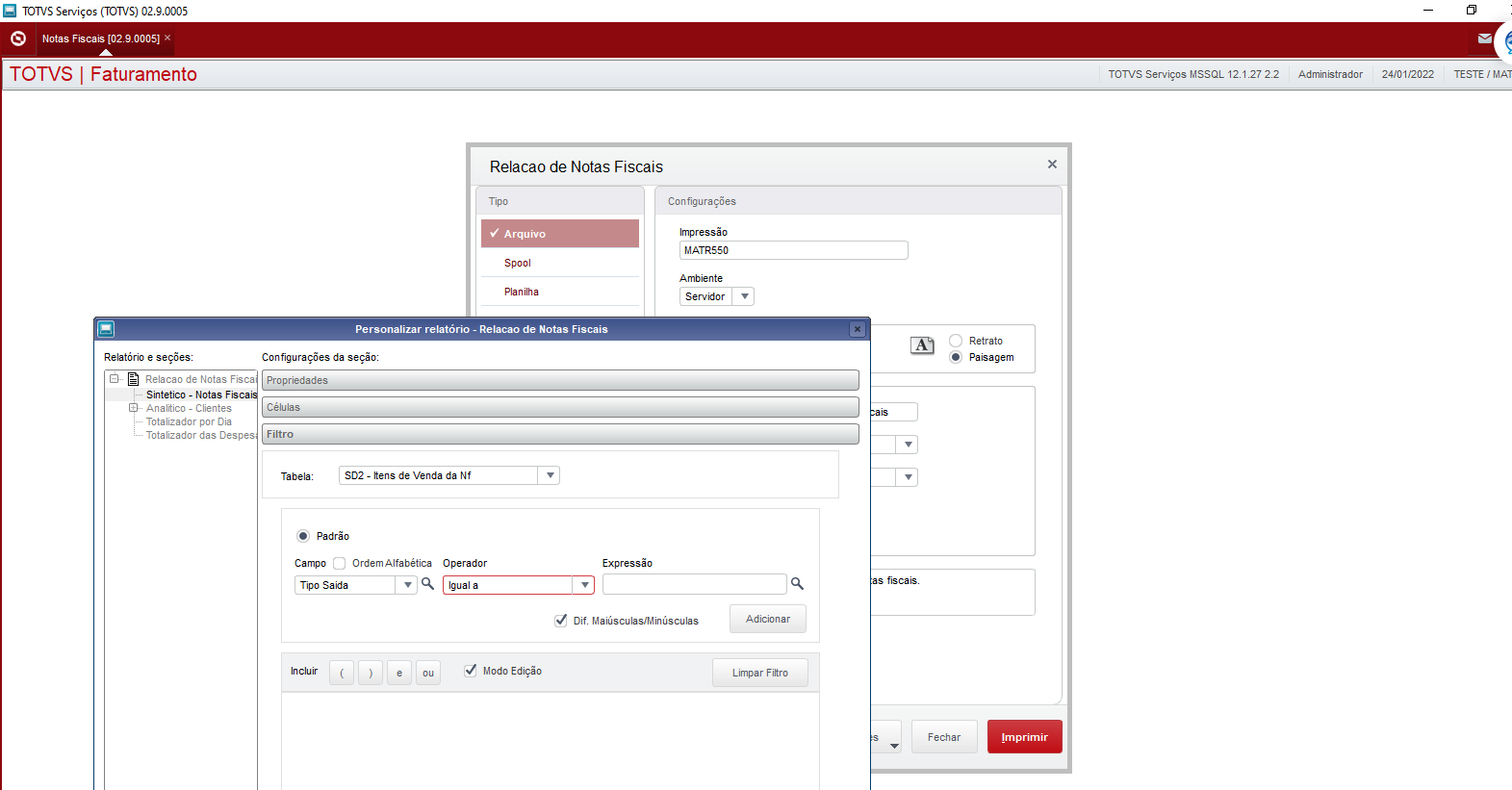Click the date 24/01/2022 in status bar

pyautogui.click(x=1407, y=74)
